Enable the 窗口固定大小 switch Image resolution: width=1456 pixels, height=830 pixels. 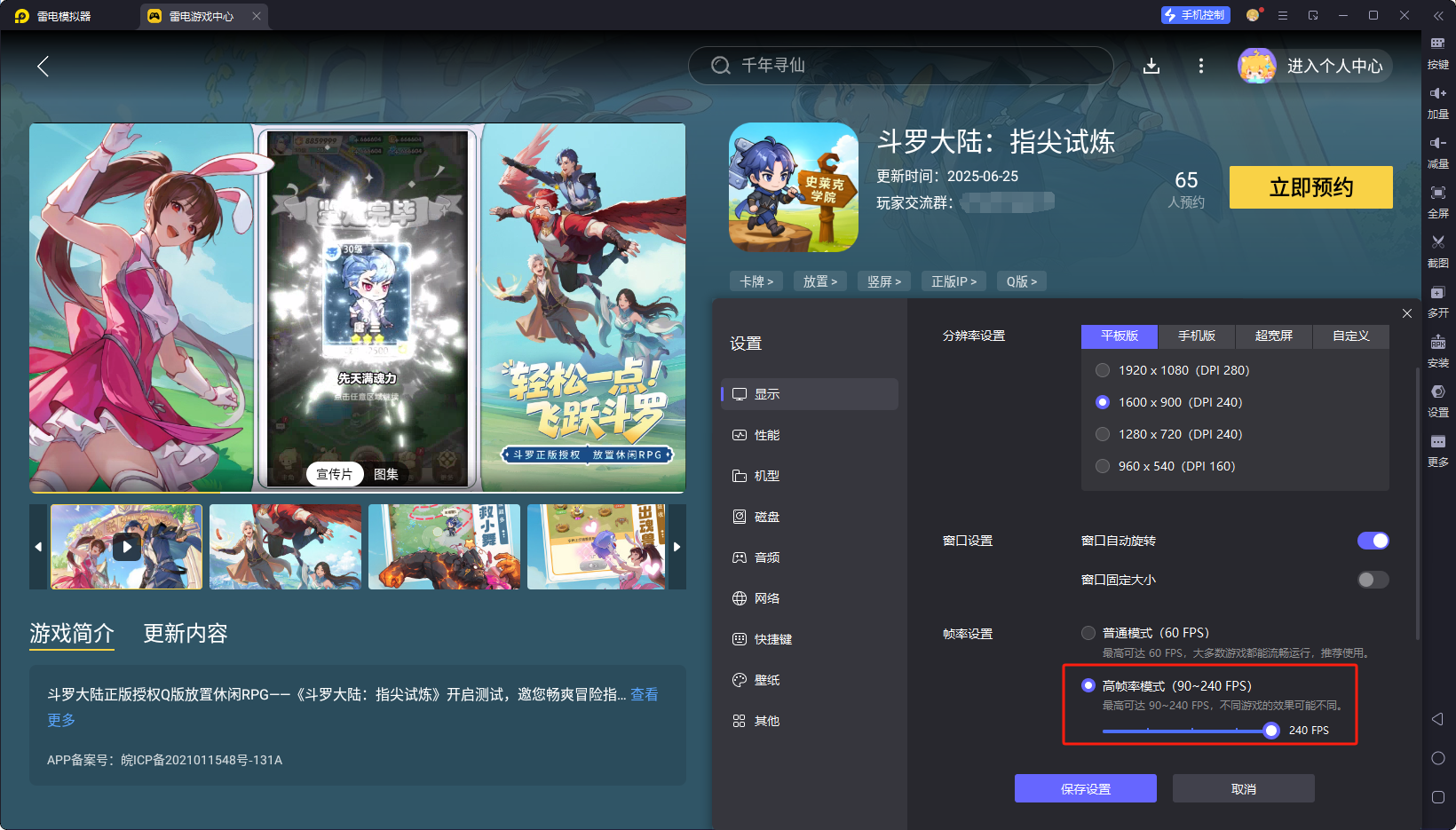pyautogui.click(x=1373, y=580)
